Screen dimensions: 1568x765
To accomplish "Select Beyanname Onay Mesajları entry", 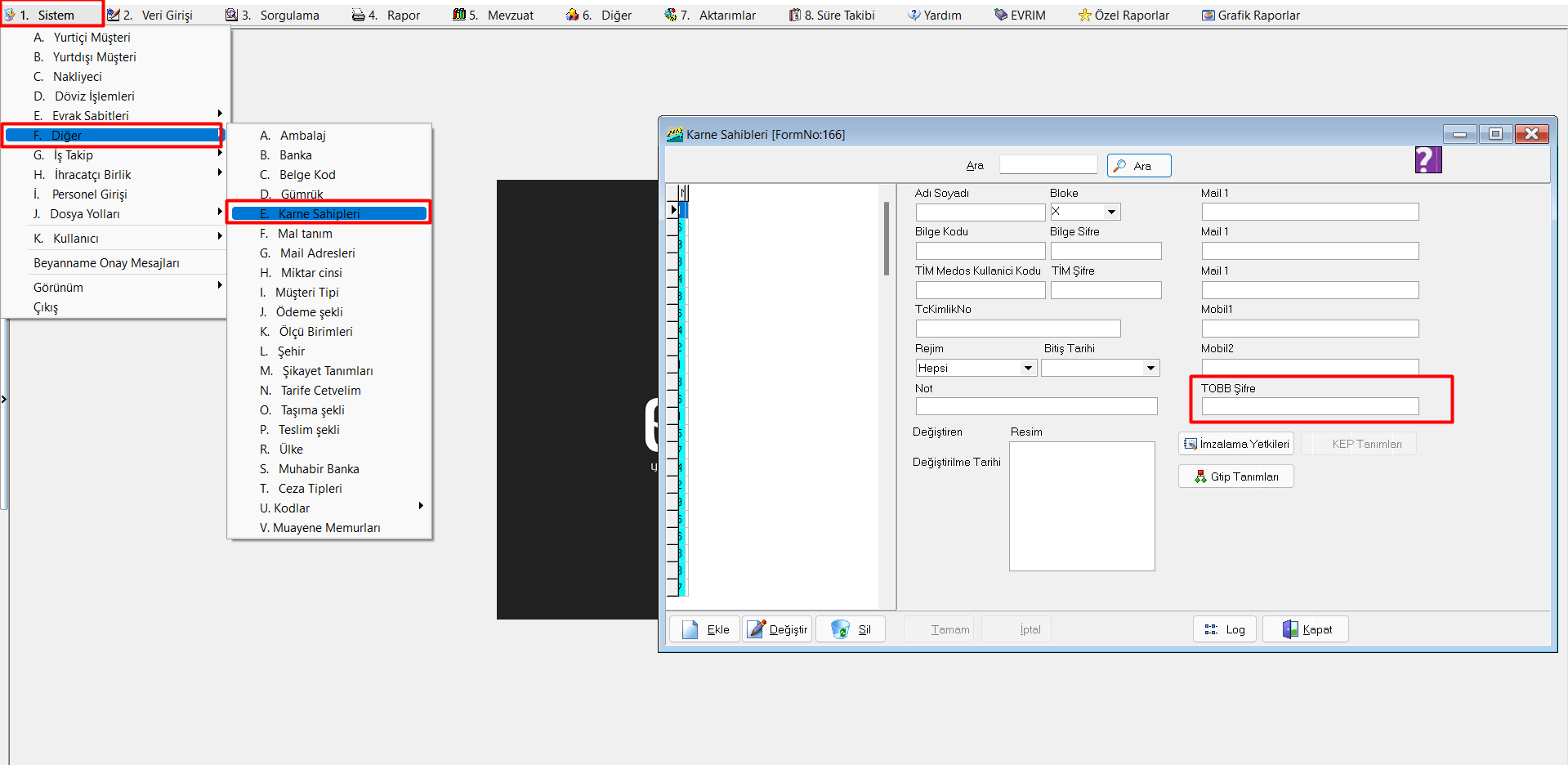I will [114, 262].
